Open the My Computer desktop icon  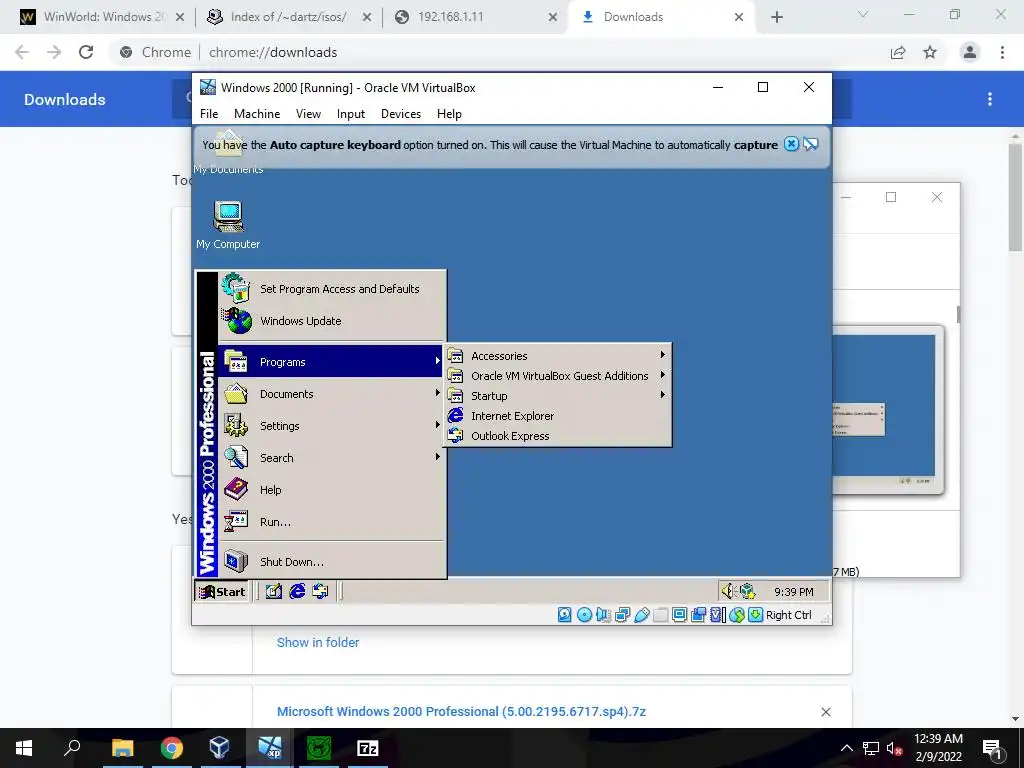tap(228, 225)
